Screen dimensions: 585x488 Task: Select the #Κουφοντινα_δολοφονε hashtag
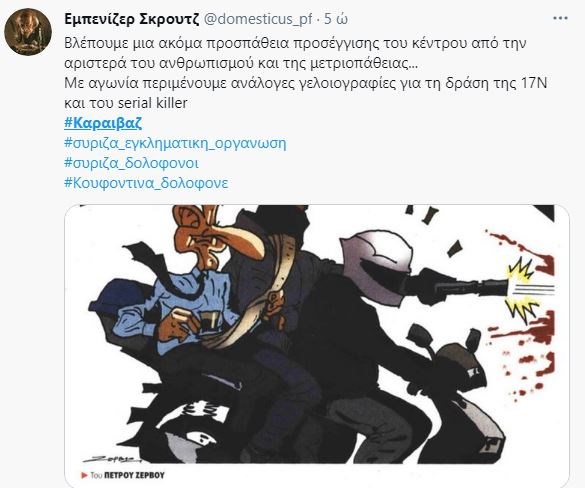pos(146,183)
